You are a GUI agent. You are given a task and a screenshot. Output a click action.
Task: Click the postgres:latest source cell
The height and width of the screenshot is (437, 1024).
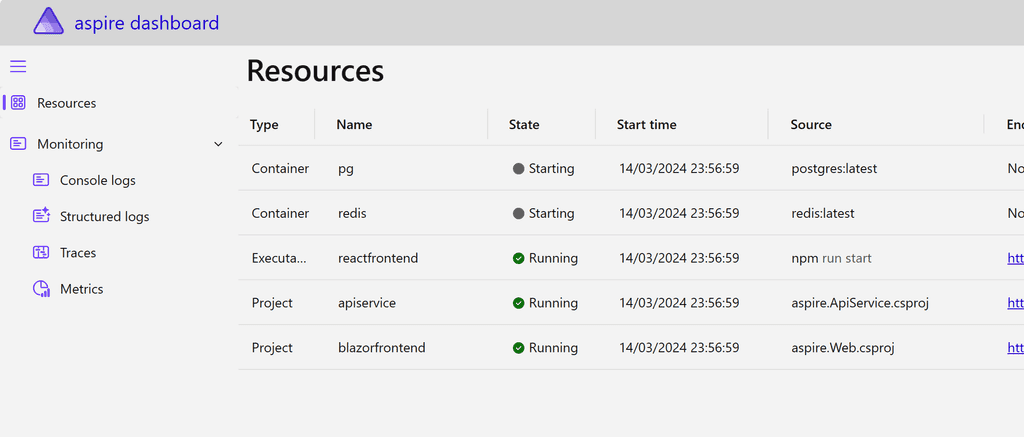tap(834, 169)
